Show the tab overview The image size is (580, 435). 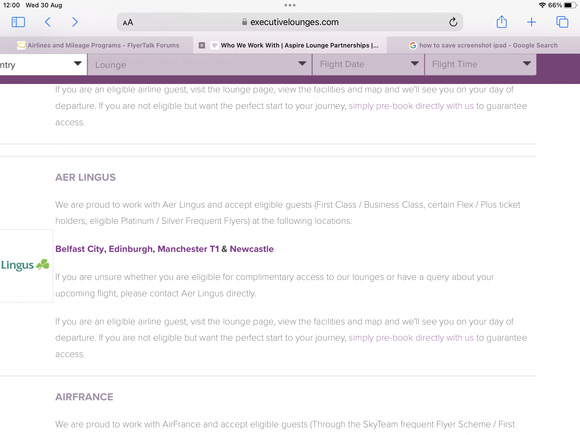tap(562, 22)
